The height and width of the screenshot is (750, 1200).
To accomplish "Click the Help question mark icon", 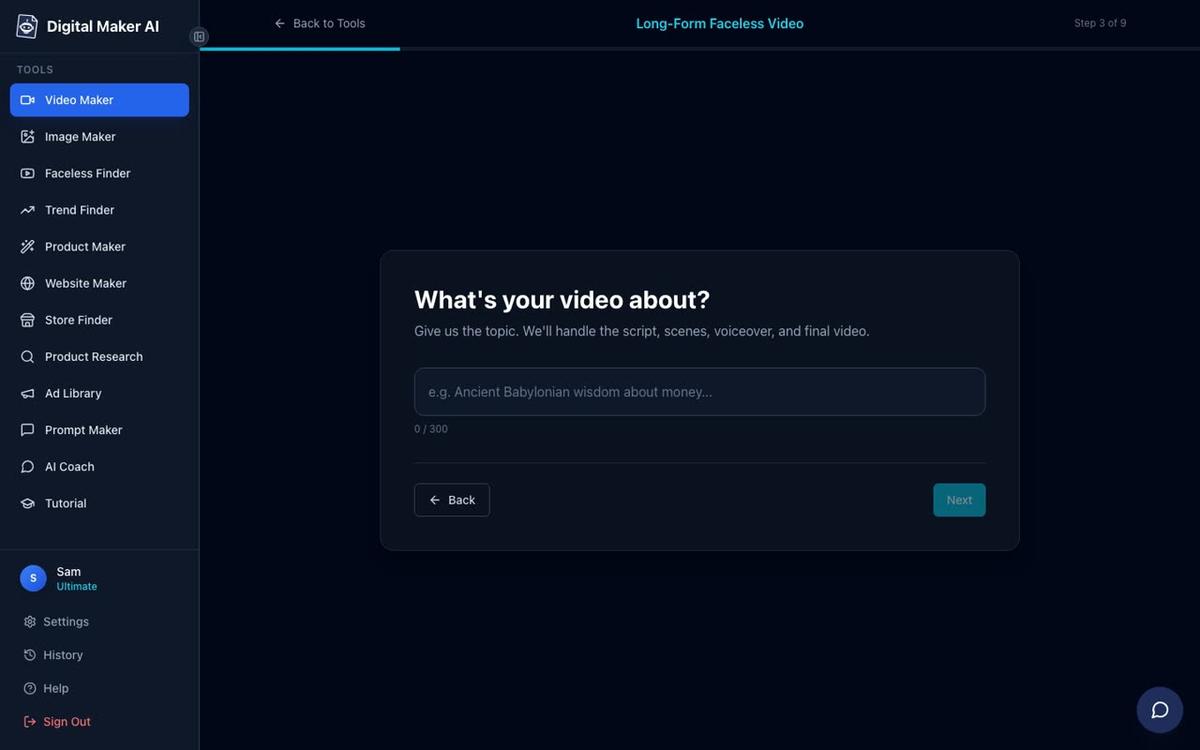I will point(30,688).
